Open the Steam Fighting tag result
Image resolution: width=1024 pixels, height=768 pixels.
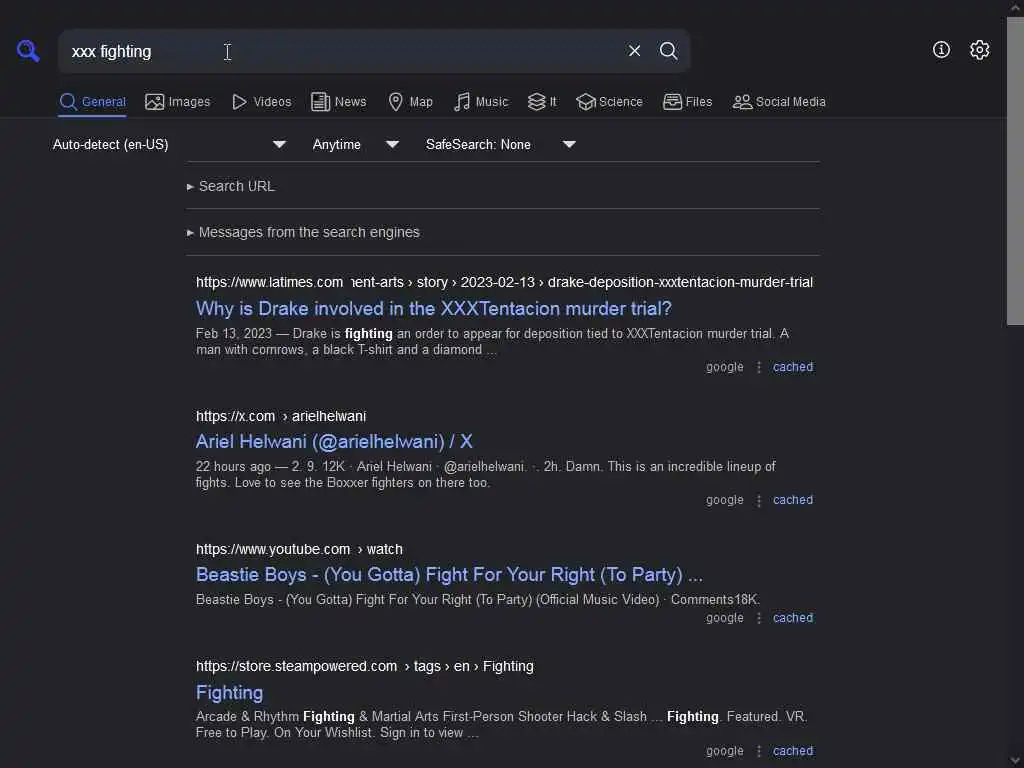229,692
